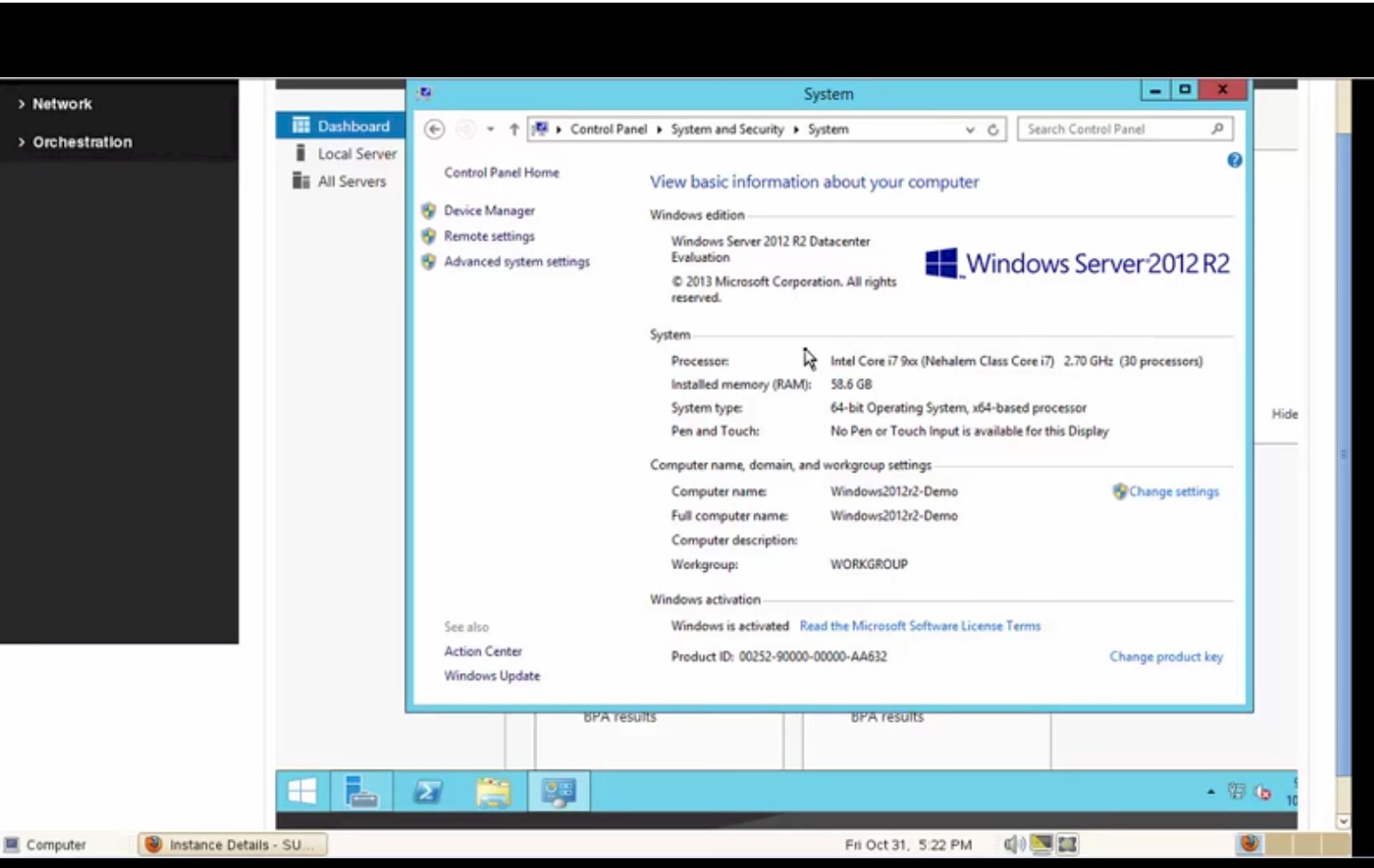Open Device Manager
Viewport: 1374px width, 868px height.
pyautogui.click(x=489, y=211)
